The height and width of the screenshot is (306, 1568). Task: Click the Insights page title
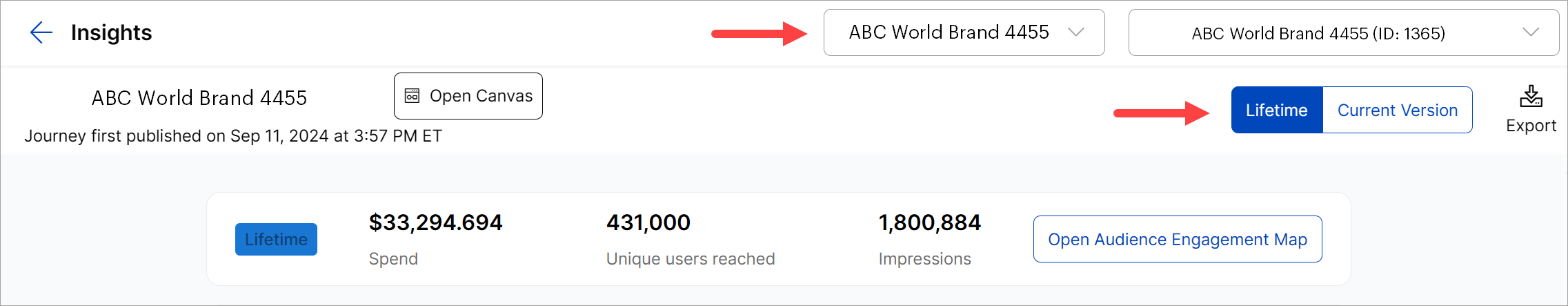[x=111, y=32]
